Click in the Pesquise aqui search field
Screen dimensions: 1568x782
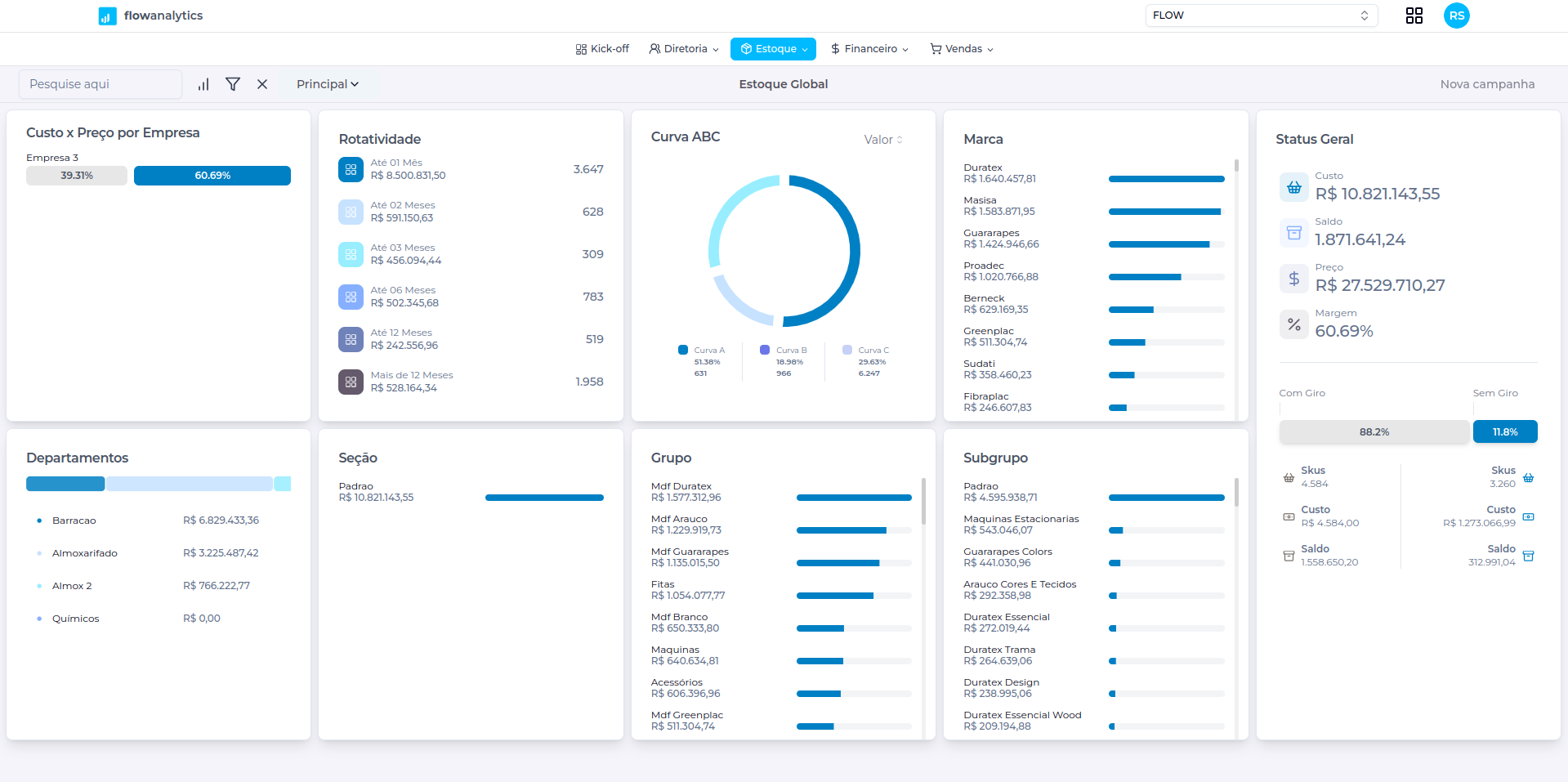click(x=101, y=84)
